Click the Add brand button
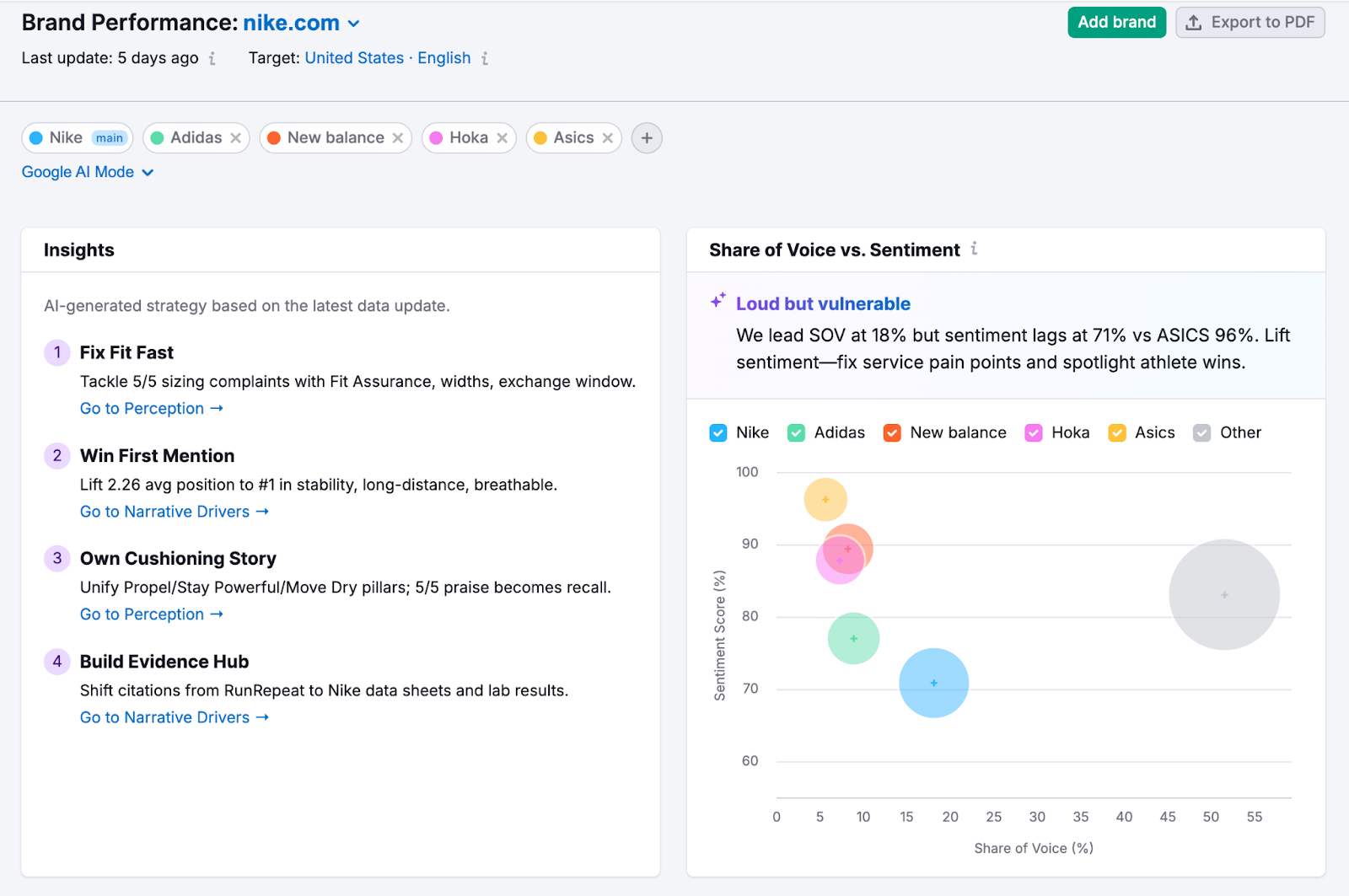 (1116, 23)
